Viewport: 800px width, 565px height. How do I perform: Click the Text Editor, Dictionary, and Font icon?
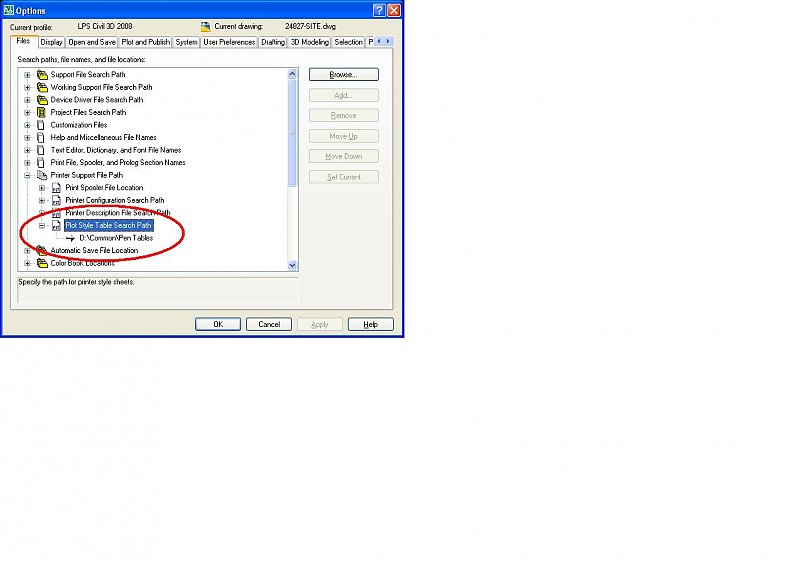pyautogui.click(x=41, y=150)
